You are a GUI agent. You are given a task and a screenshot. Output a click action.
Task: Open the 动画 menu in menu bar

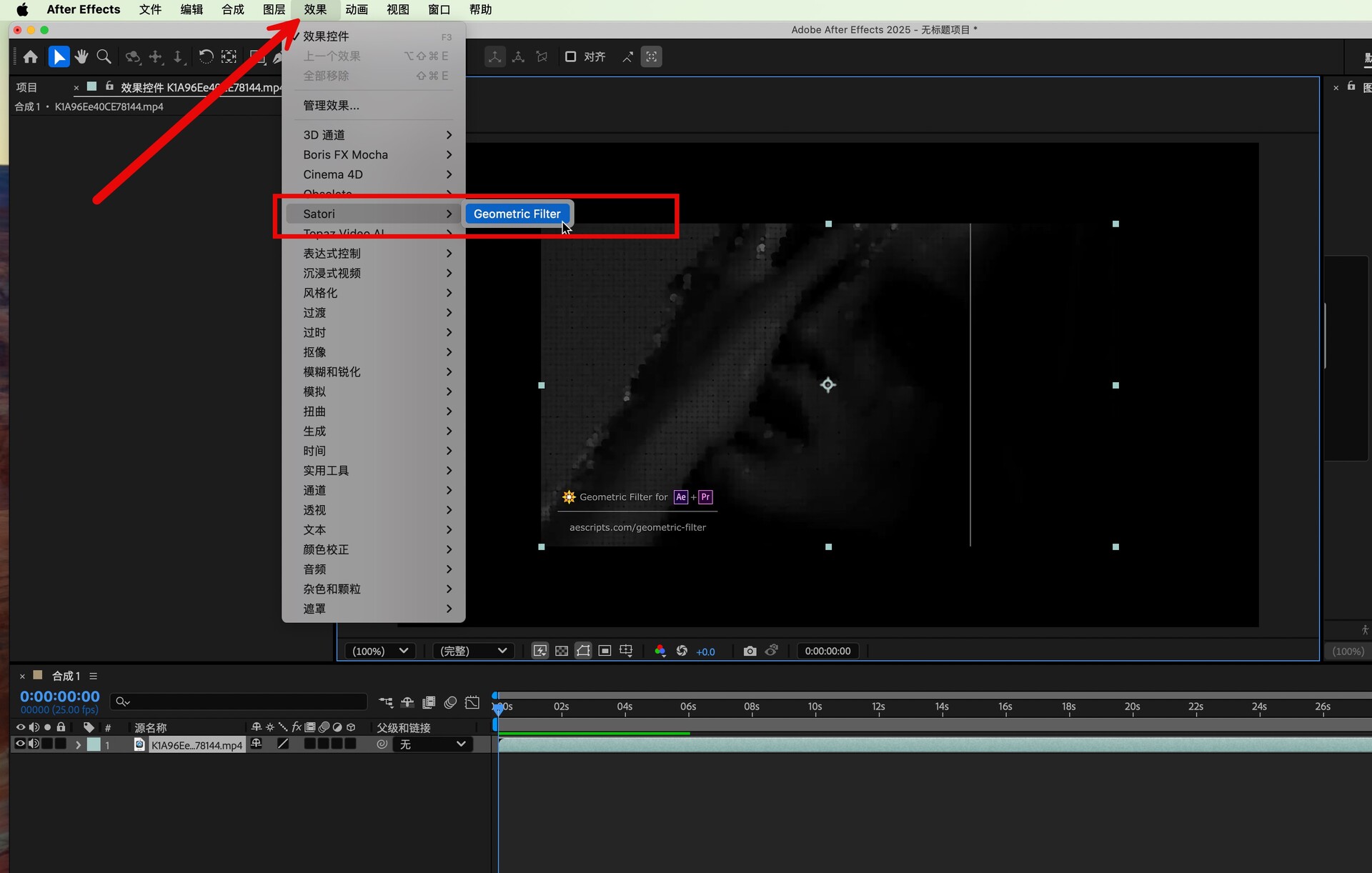point(356,9)
